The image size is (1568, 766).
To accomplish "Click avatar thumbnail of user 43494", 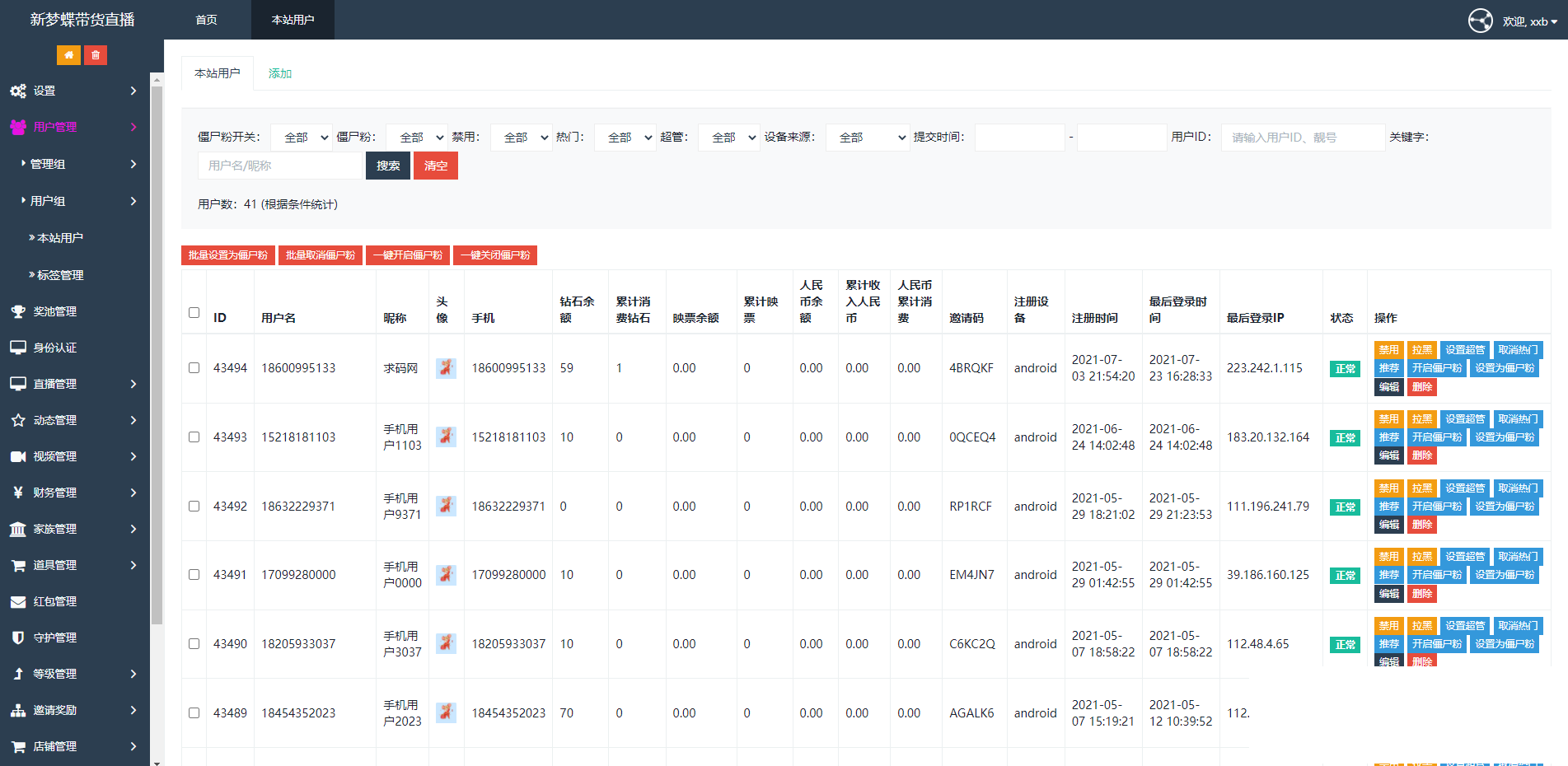I will [x=446, y=368].
